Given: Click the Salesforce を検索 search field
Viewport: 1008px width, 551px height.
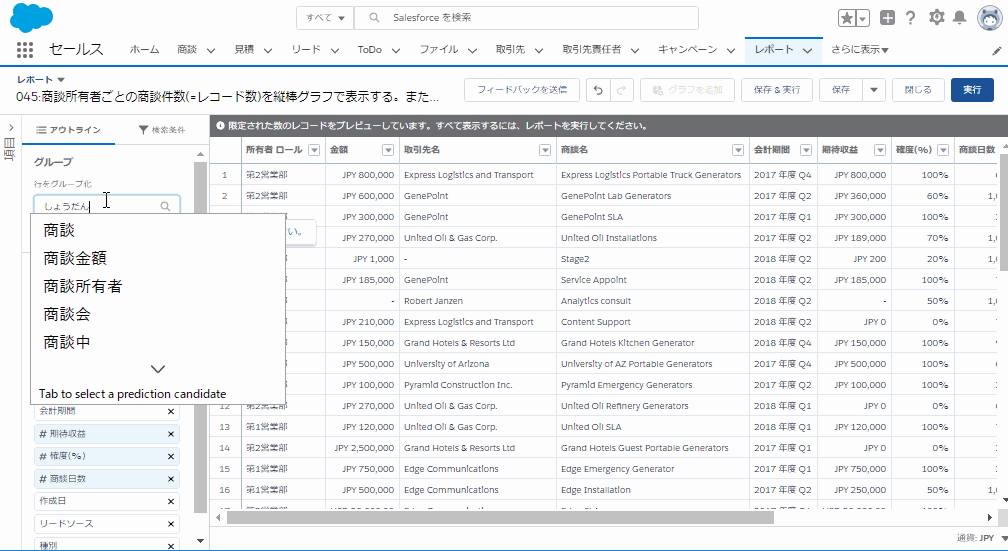Looking at the screenshot, I should click(526, 18).
